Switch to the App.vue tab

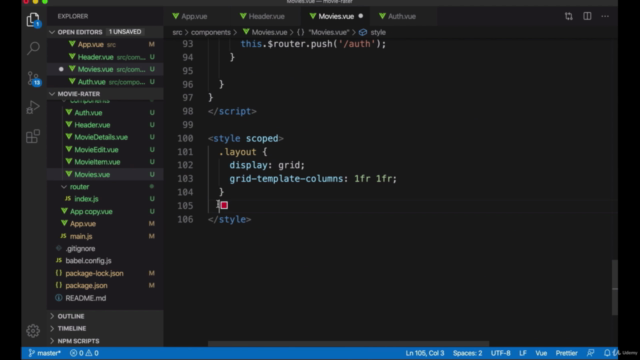click(x=195, y=16)
